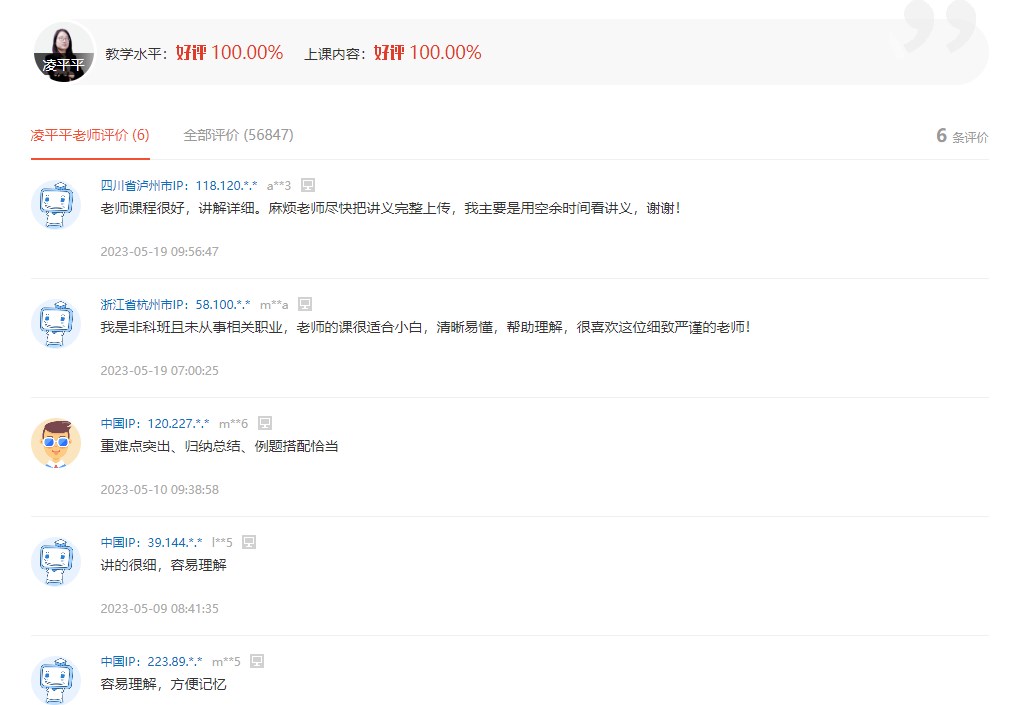1014x705 pixels.
Task: Click the review 讲的很细，容易理解
Action: click(x=164, y=565)
